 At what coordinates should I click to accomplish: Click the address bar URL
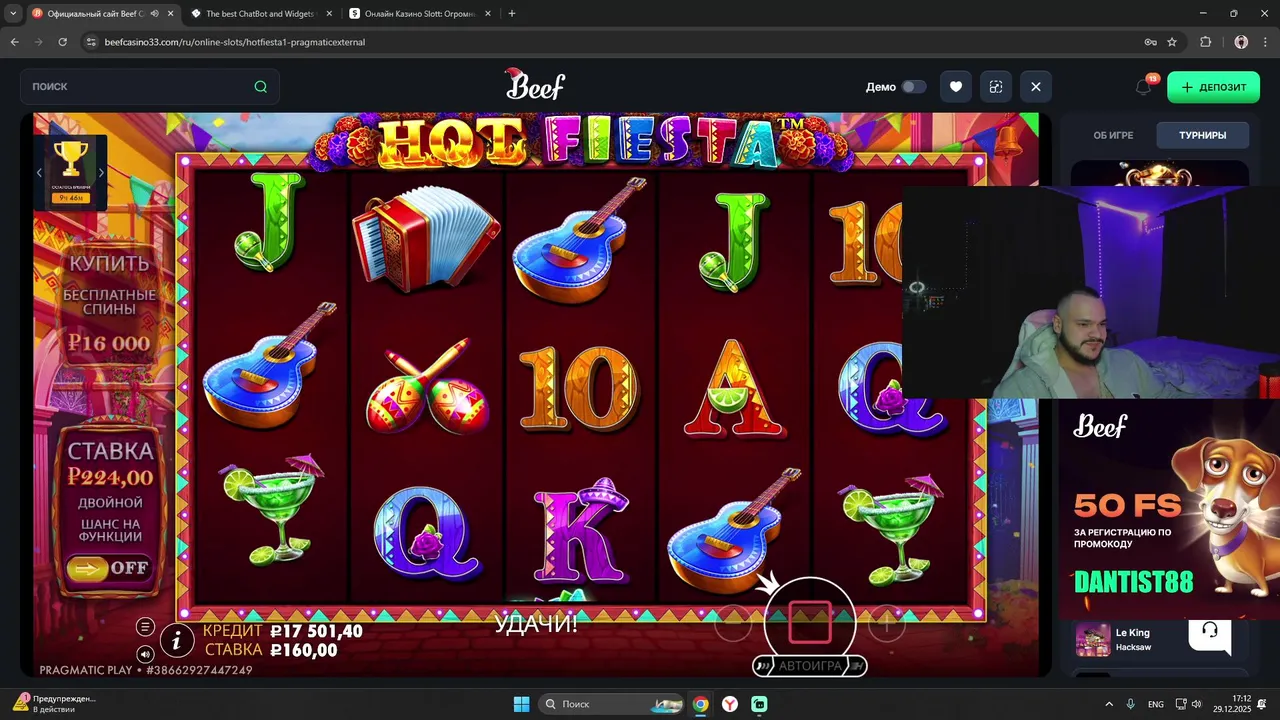point(234,42)
